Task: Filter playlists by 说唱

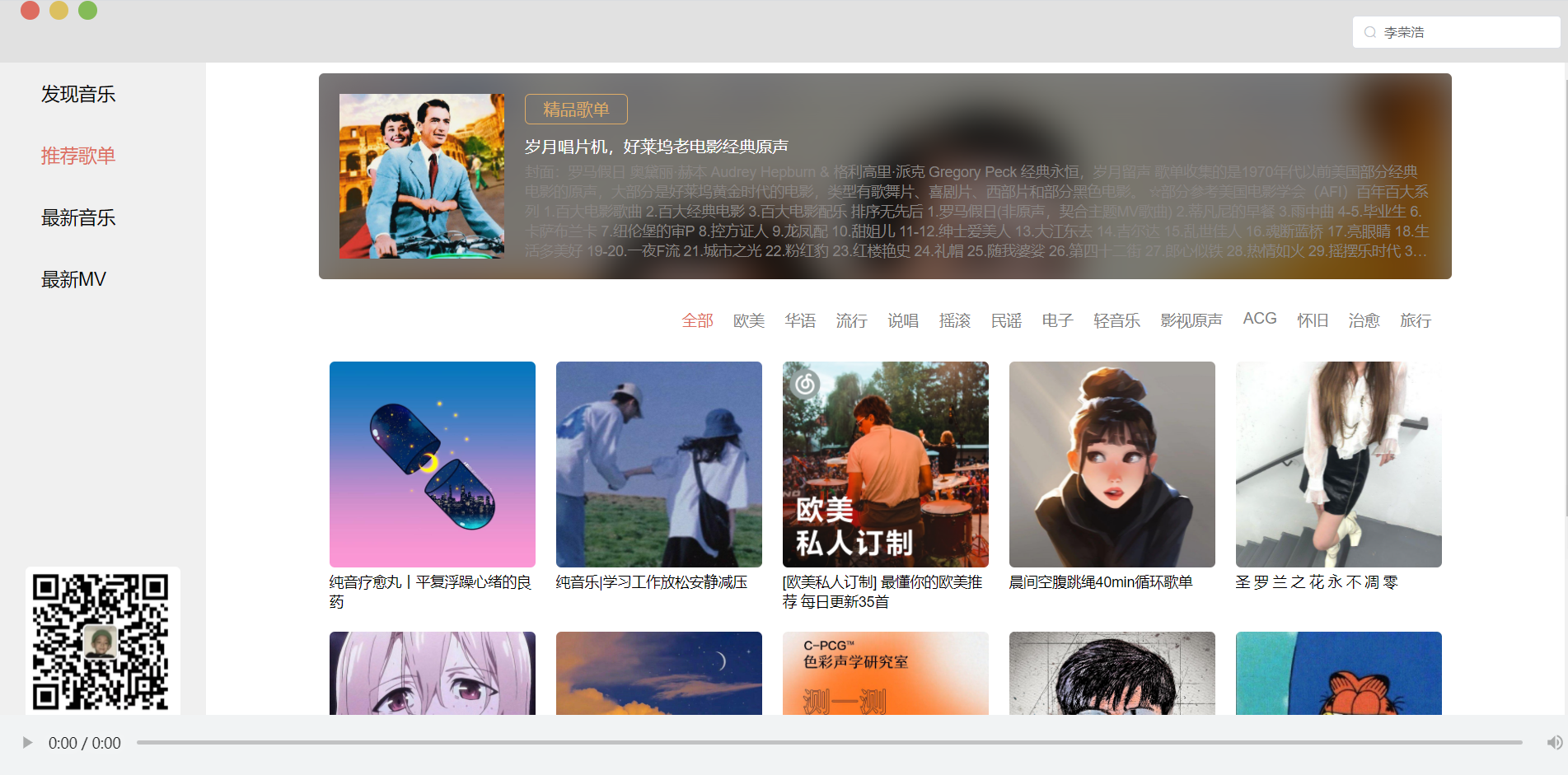Action: [x=903, y=320]
